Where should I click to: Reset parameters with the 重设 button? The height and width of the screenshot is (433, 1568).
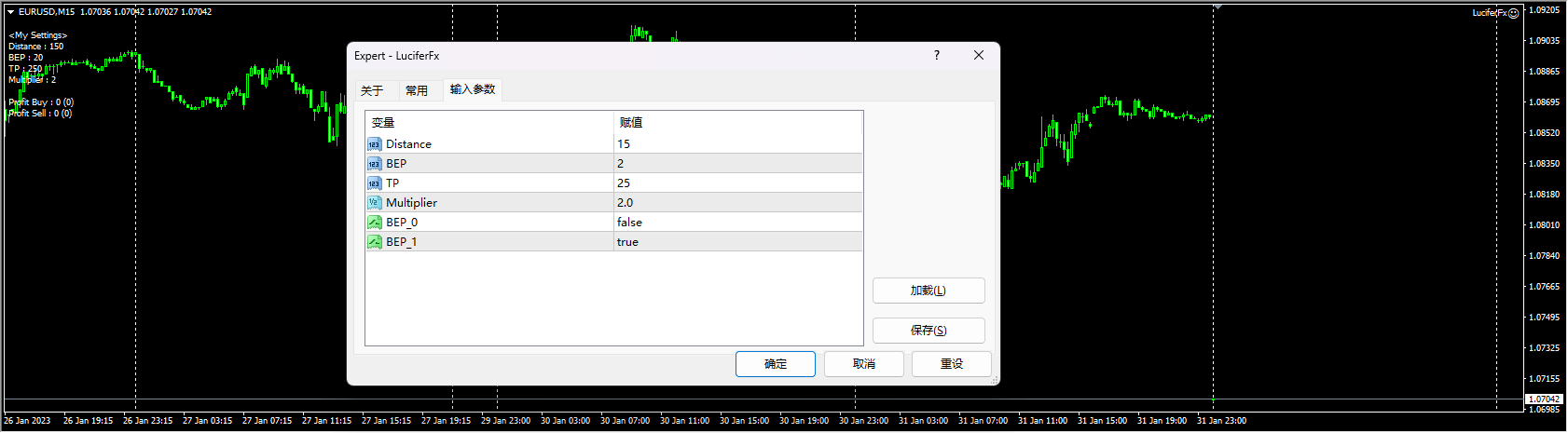951,364
